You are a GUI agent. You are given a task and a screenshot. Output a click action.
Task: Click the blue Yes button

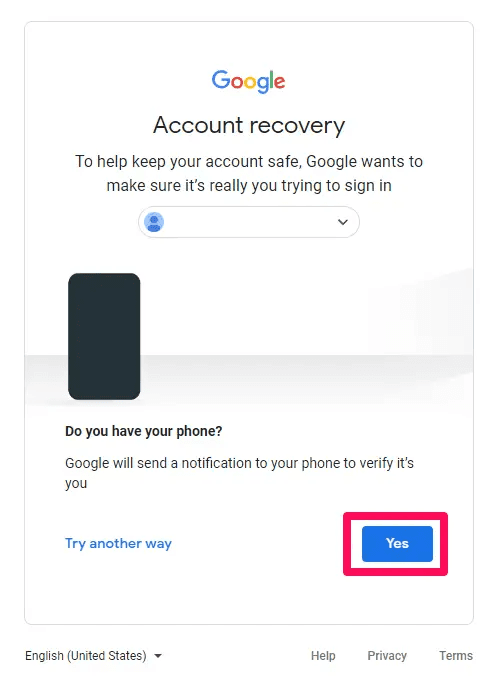(397, 543)
